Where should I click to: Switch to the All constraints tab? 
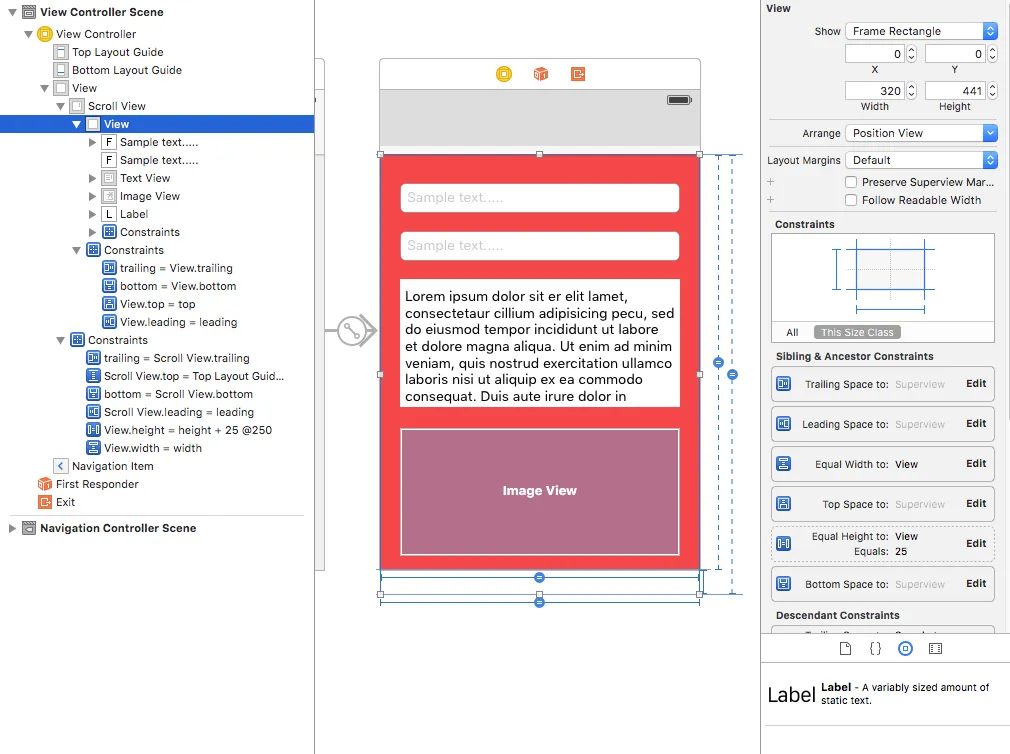[x=792, y=332]
